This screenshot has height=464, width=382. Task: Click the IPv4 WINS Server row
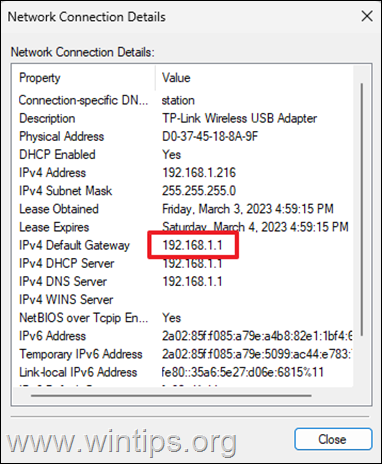tap(182, 300)
